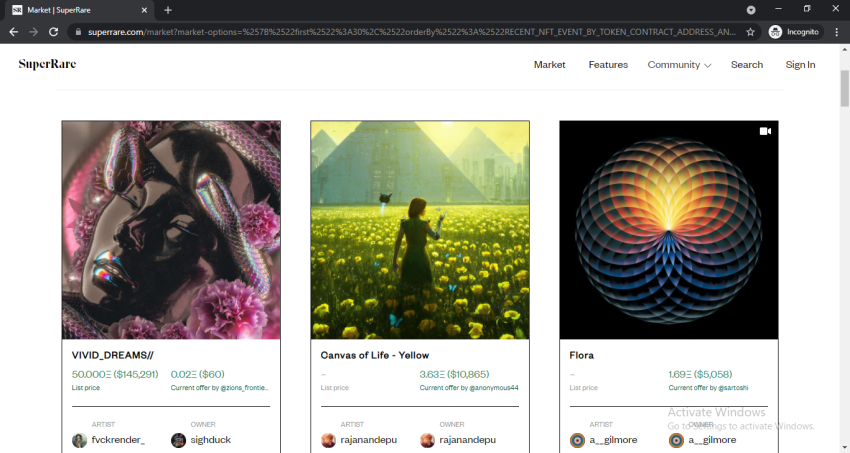The height and width of the screenshot is (453, 850).
Task: Click the browser forward arrow
Action: [x=34, y=32]
